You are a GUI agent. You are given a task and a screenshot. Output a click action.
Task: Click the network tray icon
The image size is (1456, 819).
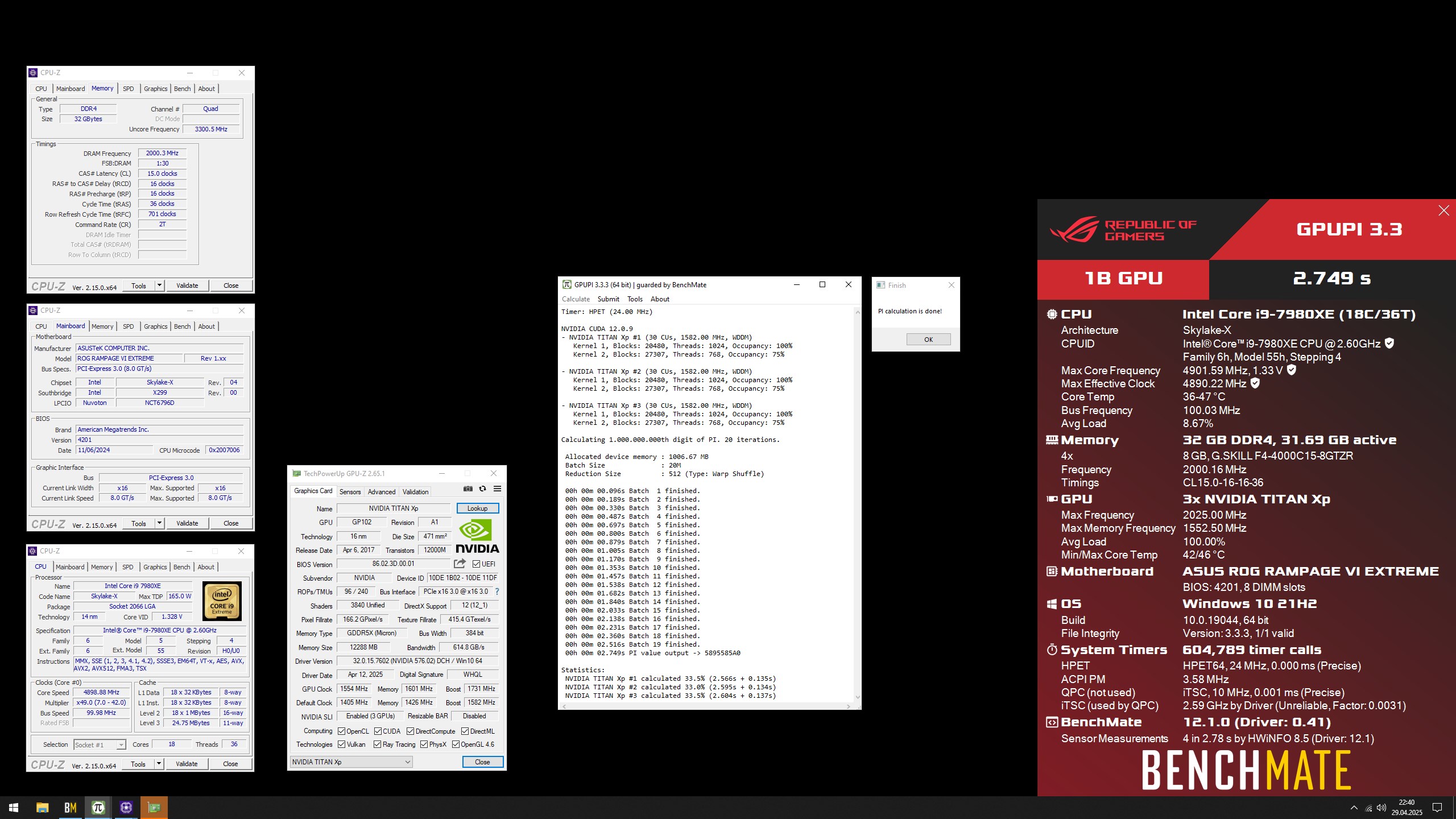(1368, 808)
